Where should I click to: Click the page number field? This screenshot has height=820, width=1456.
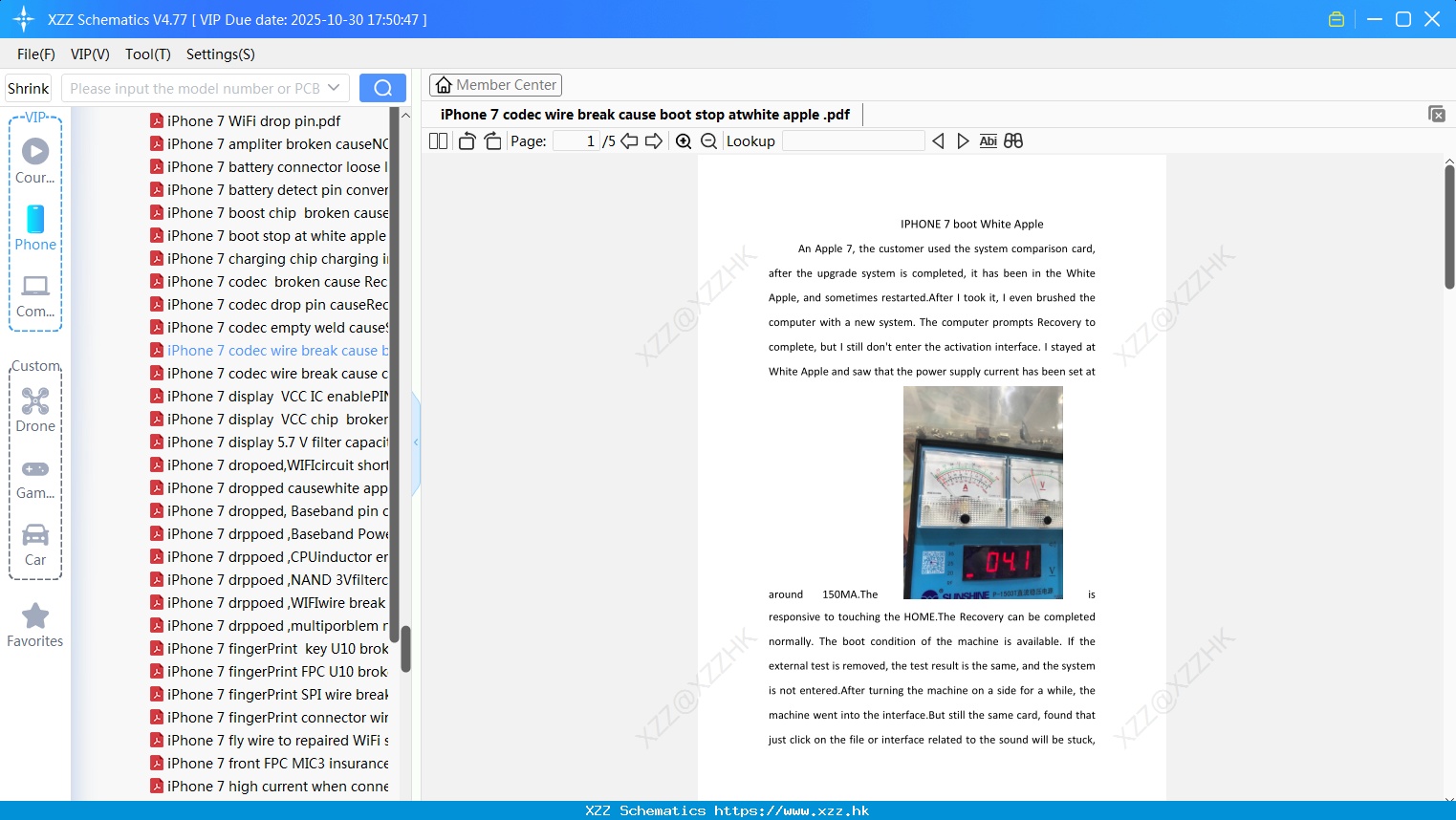click(576, 140)
